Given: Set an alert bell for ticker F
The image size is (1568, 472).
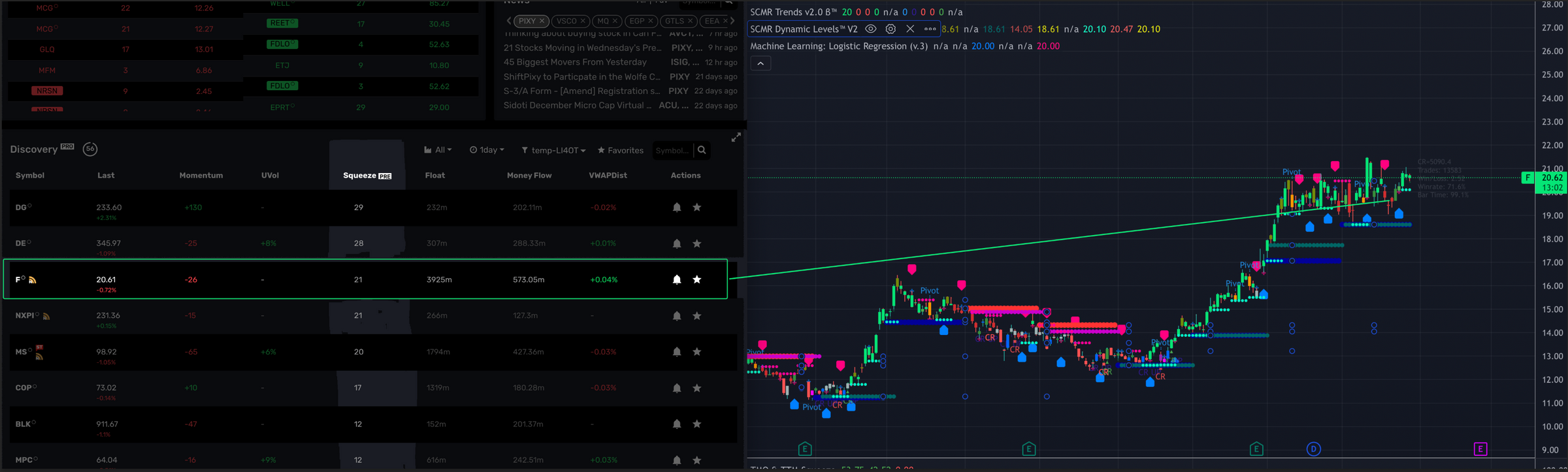Looking at the screenshot, I should (x=677, y=279).
